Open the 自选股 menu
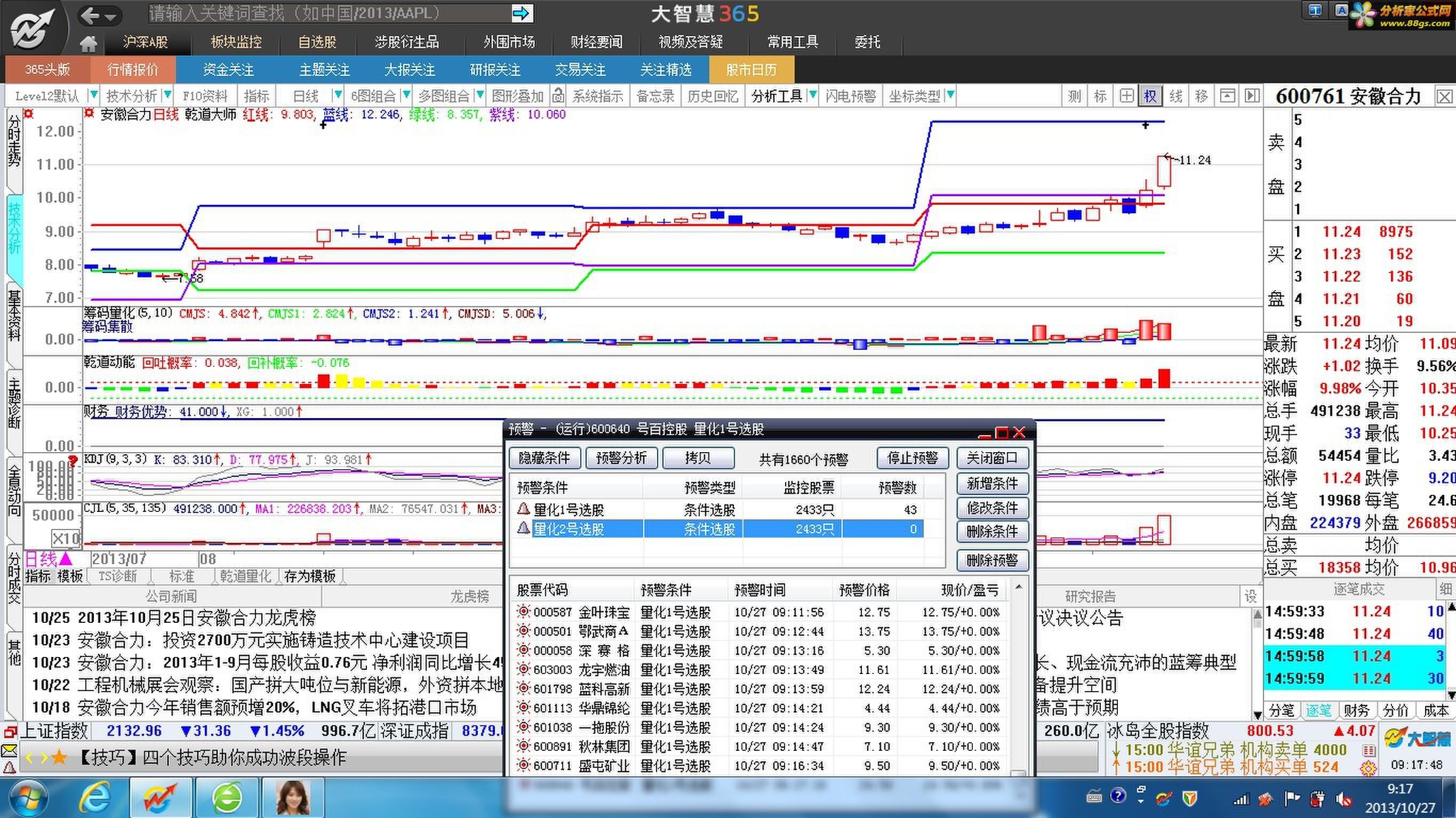This screenshot has width=1456, height=818. (317, 42)
